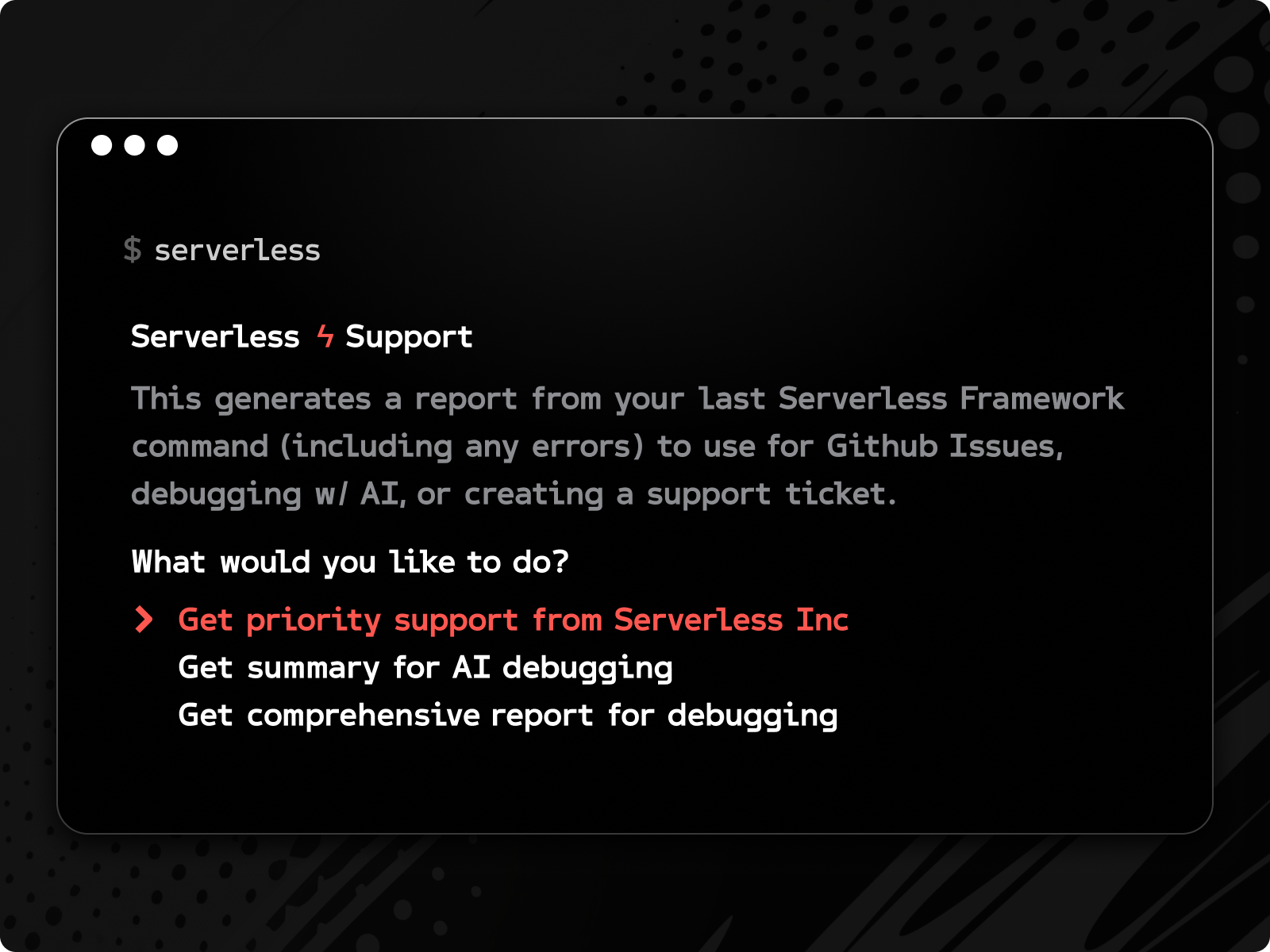Image resolution: width=1270 pixels, height=952 pixels.
Task: Click 'What would you like to do?' prompt
Action: [350, 562]
